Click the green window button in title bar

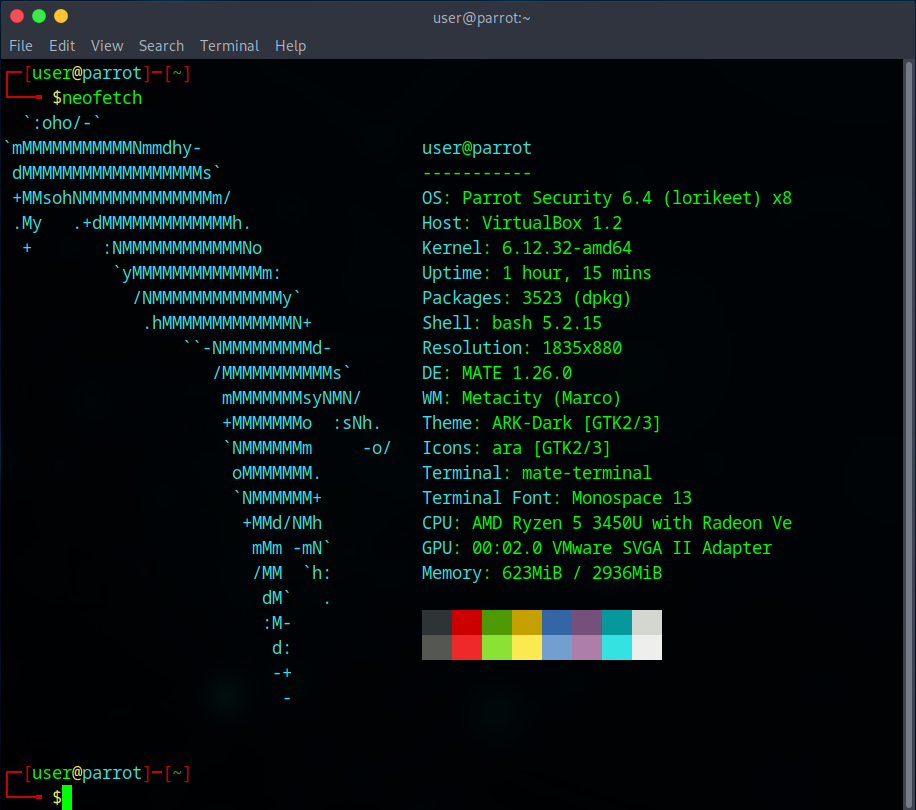39,16
